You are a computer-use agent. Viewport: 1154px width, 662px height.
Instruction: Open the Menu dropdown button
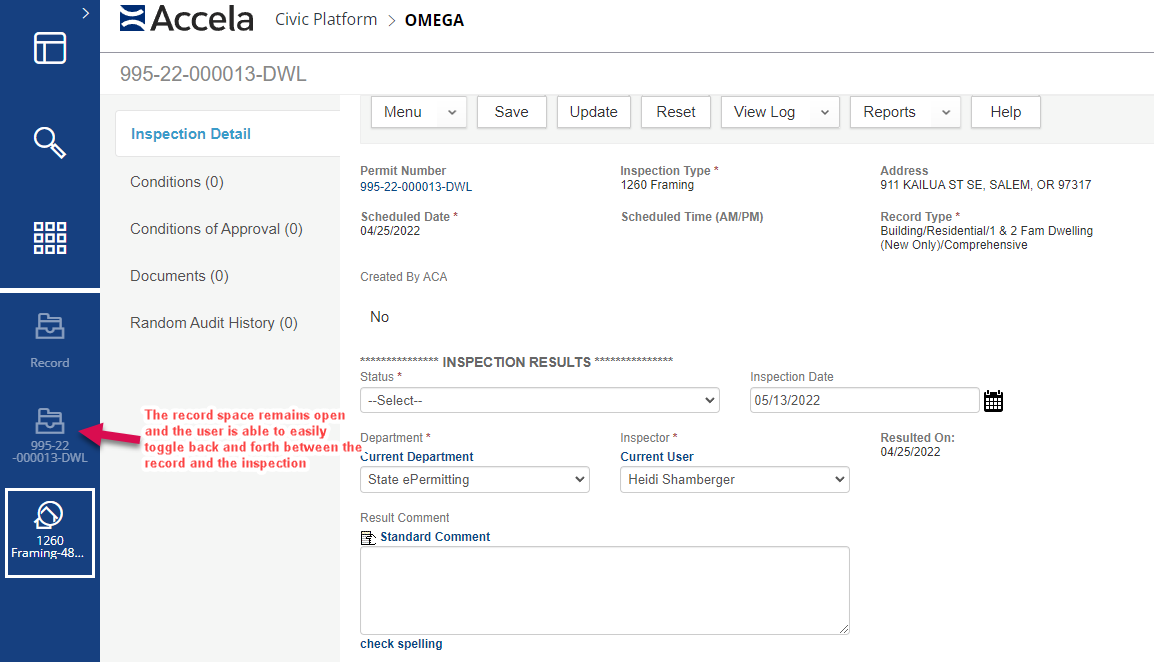pos(418,112)
